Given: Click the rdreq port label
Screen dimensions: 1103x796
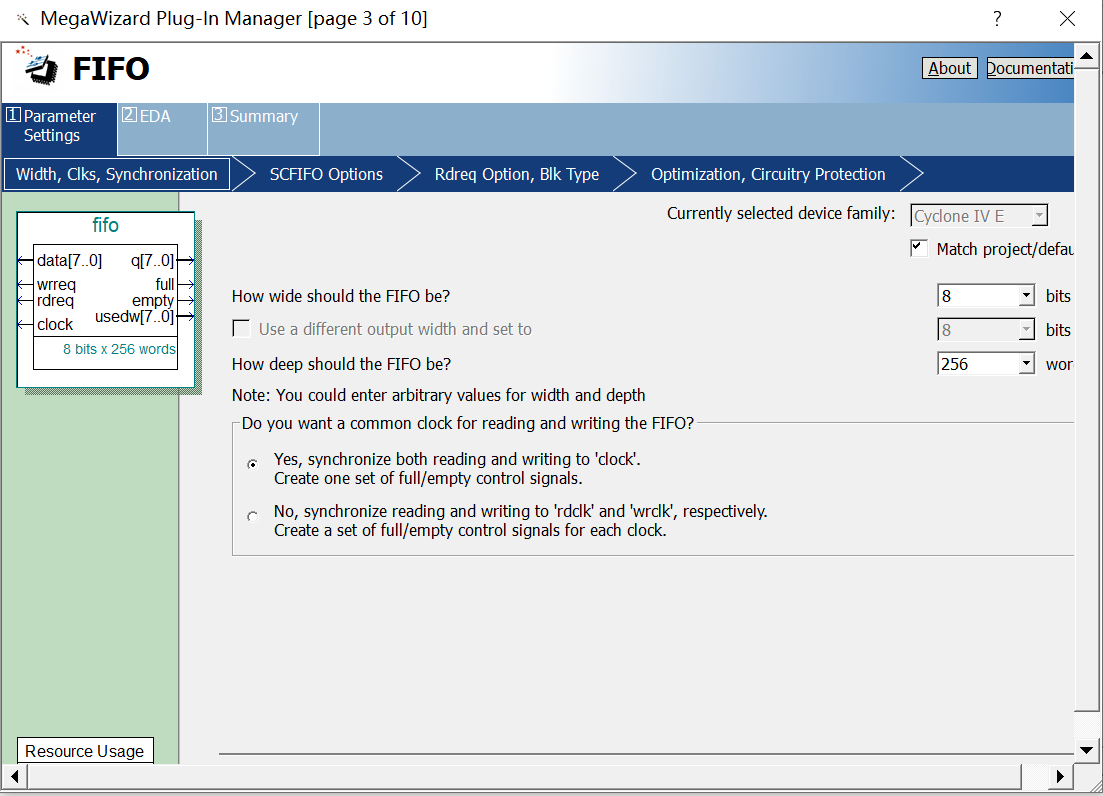Looking at the screenshot, I should (55, 301).
